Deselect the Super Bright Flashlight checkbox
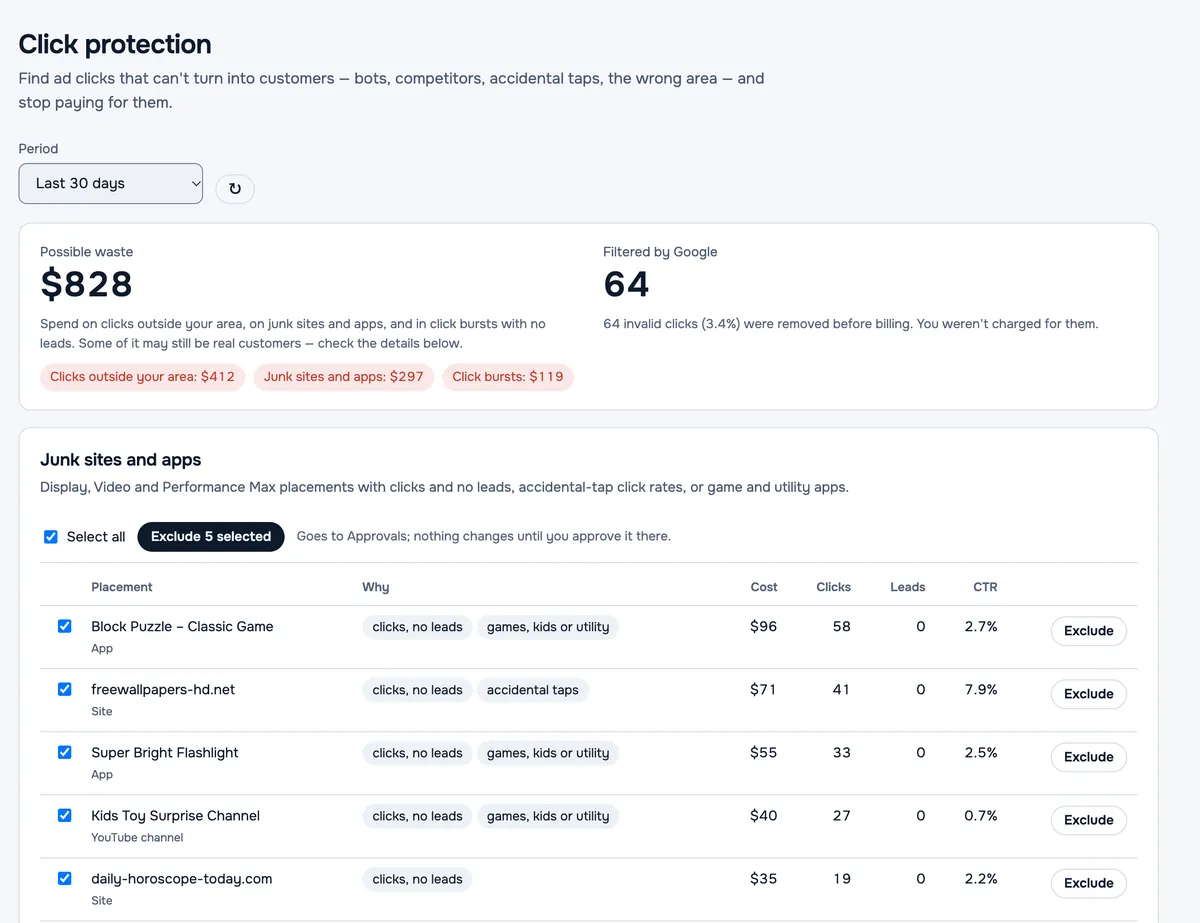Screen dimensions: 1200x923 coord(65,752)
